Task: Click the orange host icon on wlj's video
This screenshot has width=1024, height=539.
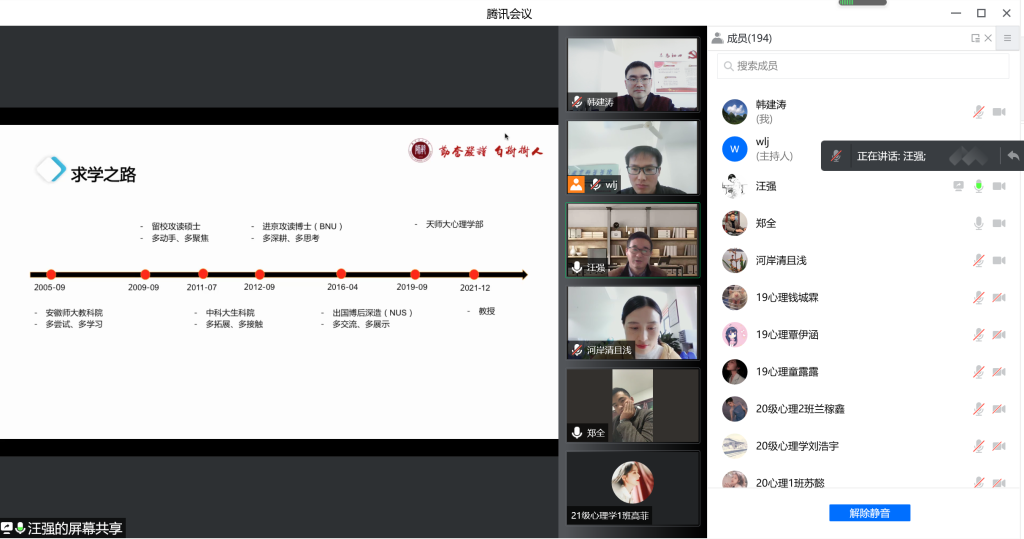Action: click(576, 184)
